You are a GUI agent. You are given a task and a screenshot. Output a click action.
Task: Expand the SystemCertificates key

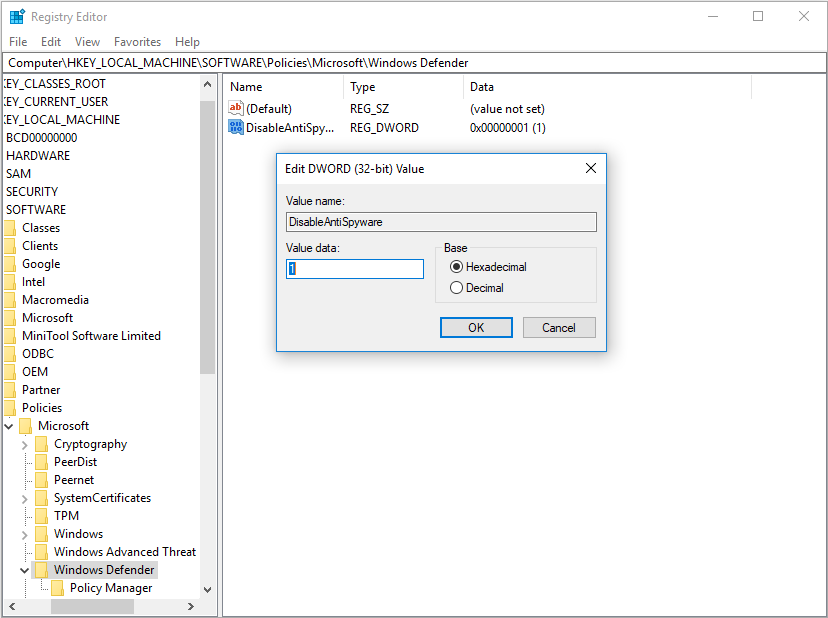click(24, 499)
